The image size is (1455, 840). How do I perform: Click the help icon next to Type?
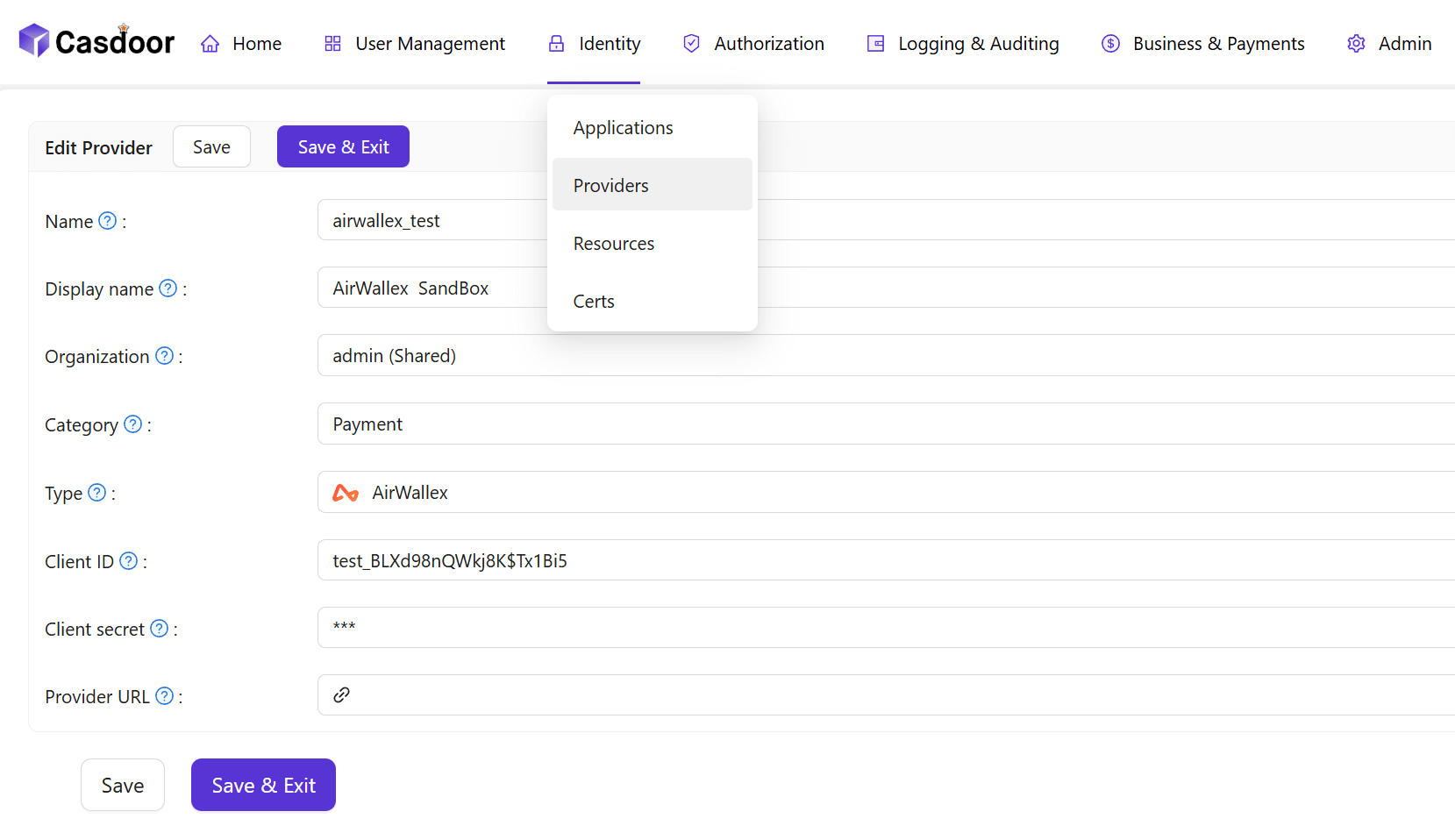pos(97,493)
